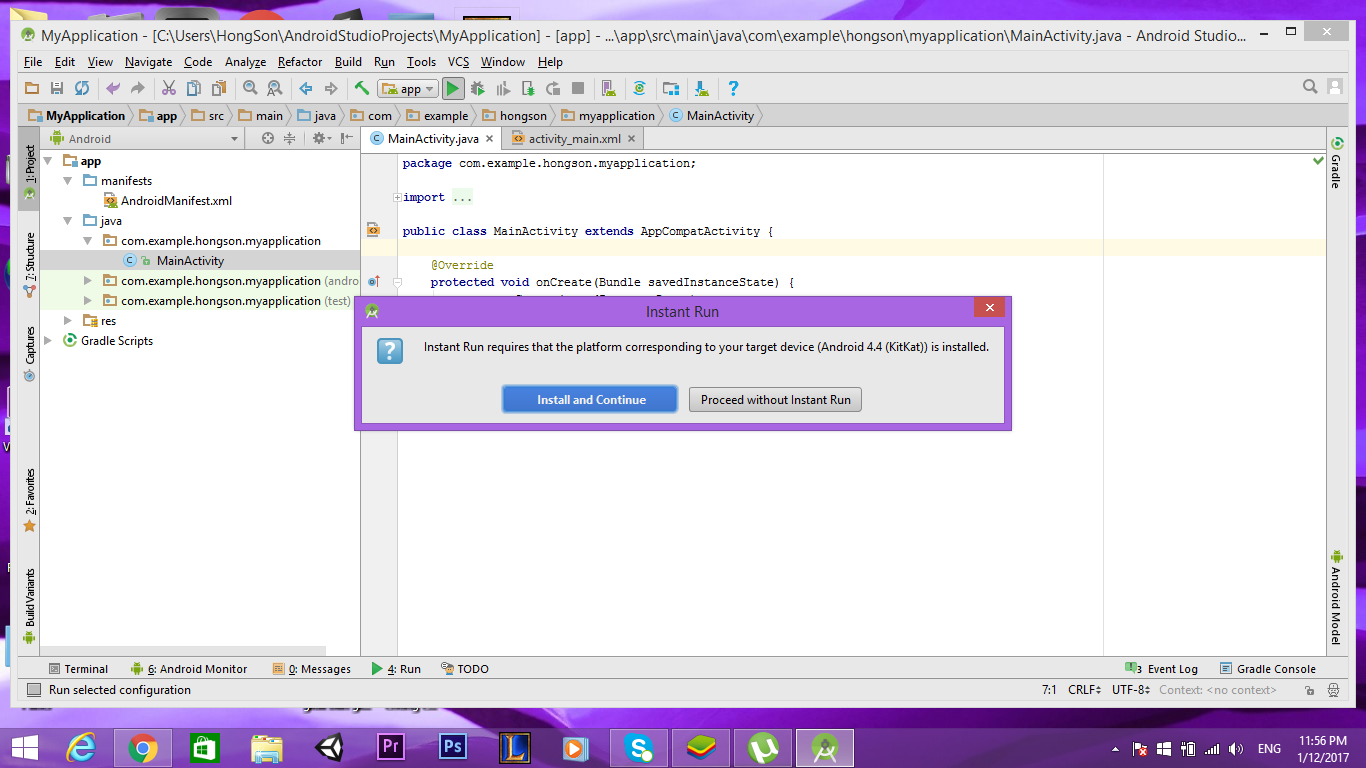Screen dimensions: 1366x768
Task: Open the Event Log tool window
Action: [x=1161, y=669]
